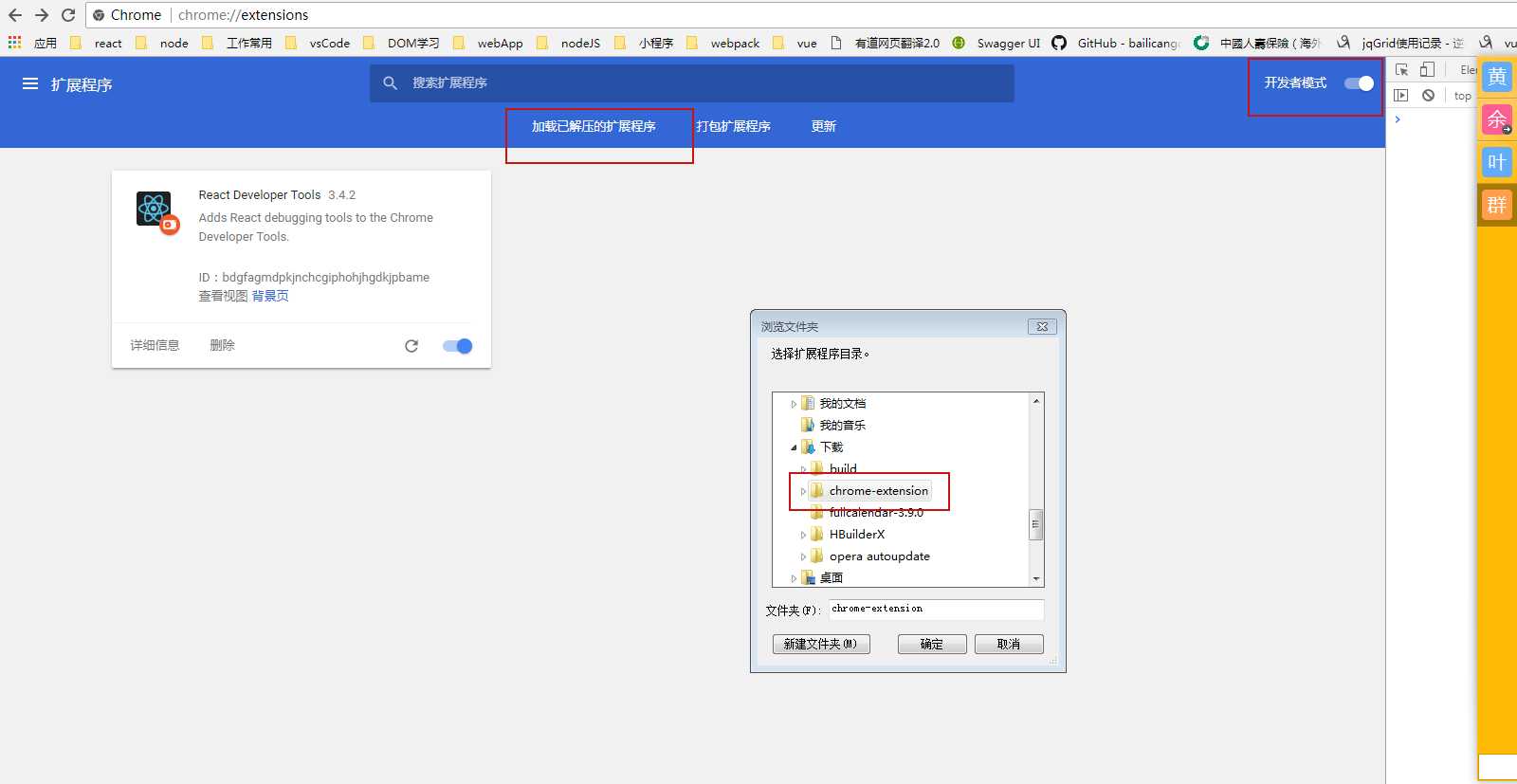Open the webpack bookmark folder
1517x784 pixels.
(x=723, y=43)
